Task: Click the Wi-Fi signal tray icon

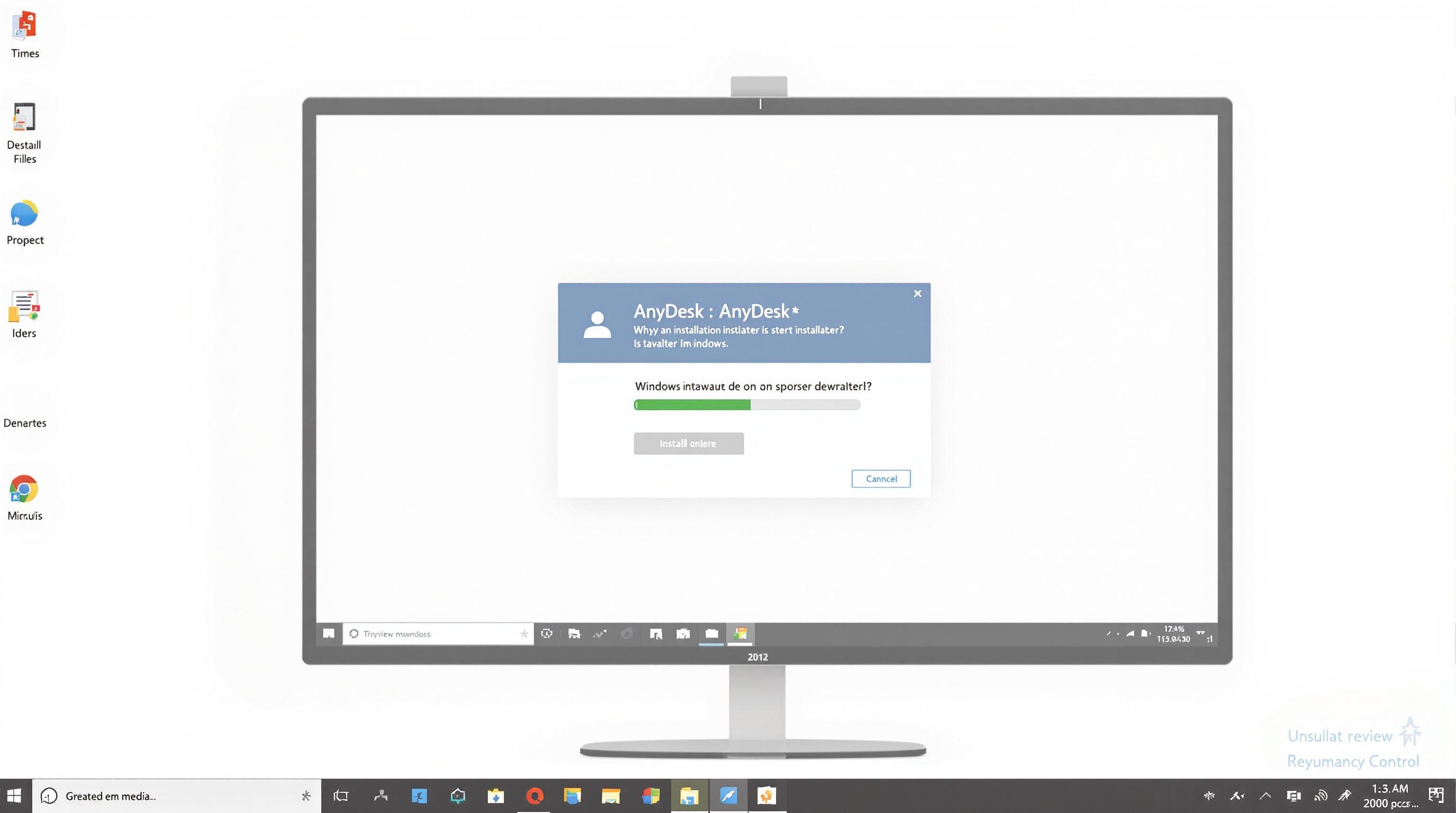Action: 1321,796
